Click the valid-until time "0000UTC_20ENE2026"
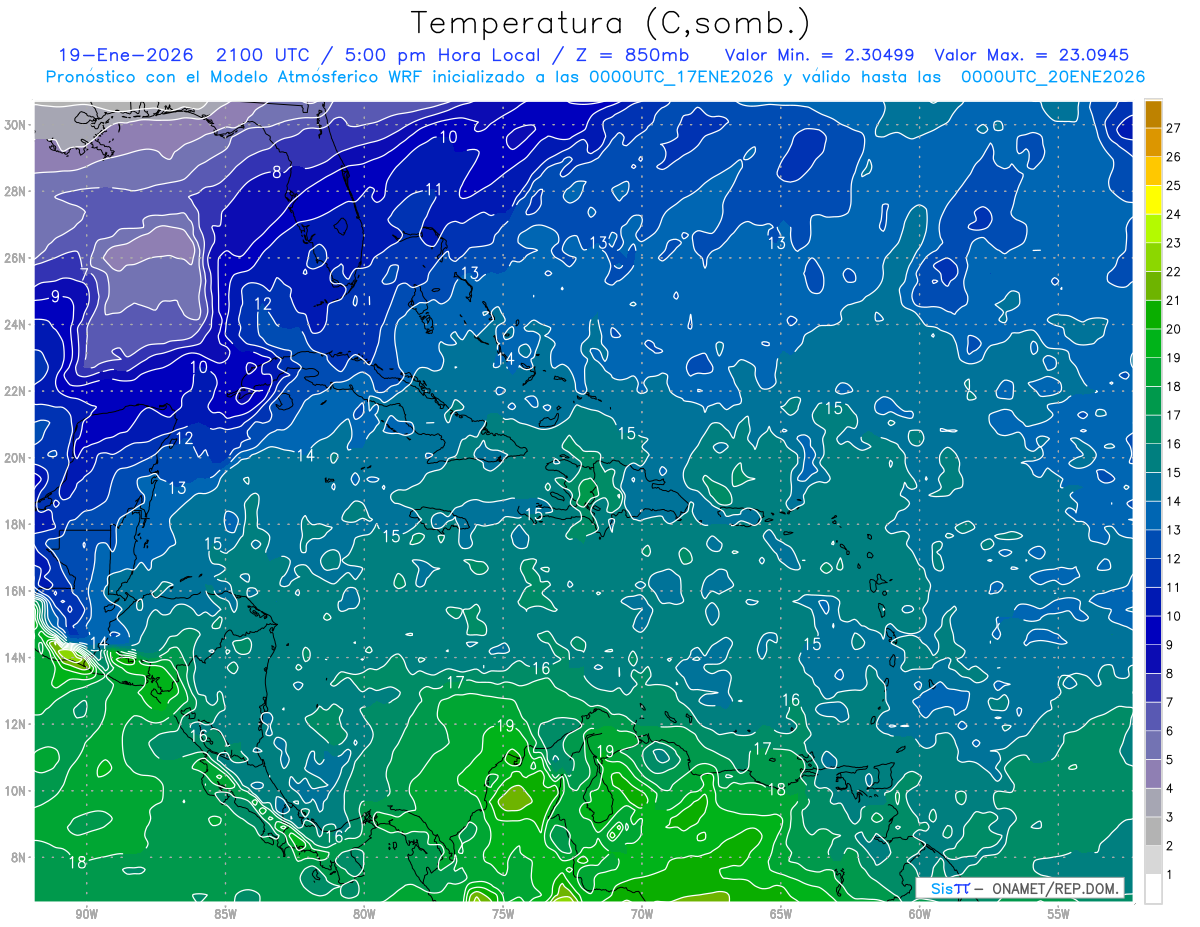 point(1053,77)
